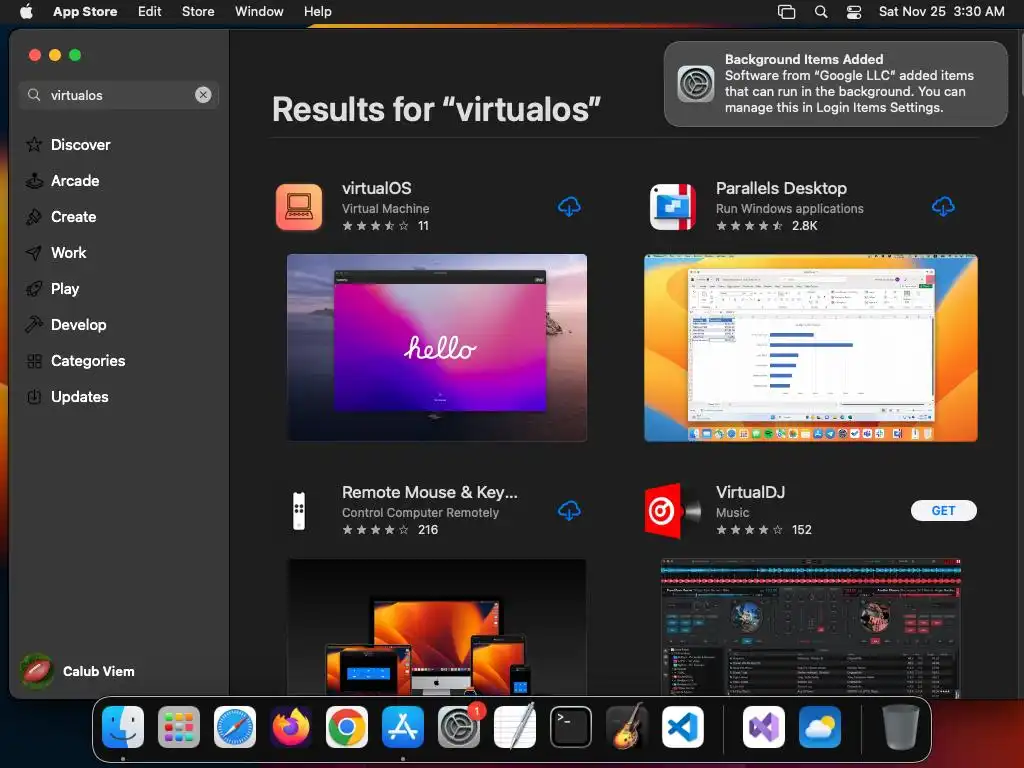1024x768 pixels.
Task: Open Control Center in the menu bar
Action: click(854, 11)
